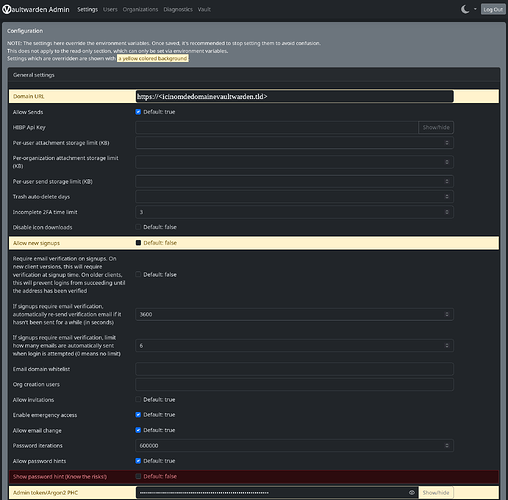Open Organizations in the nav bar
This screenshot has width=508, height=500.
(x=140, y=9)
